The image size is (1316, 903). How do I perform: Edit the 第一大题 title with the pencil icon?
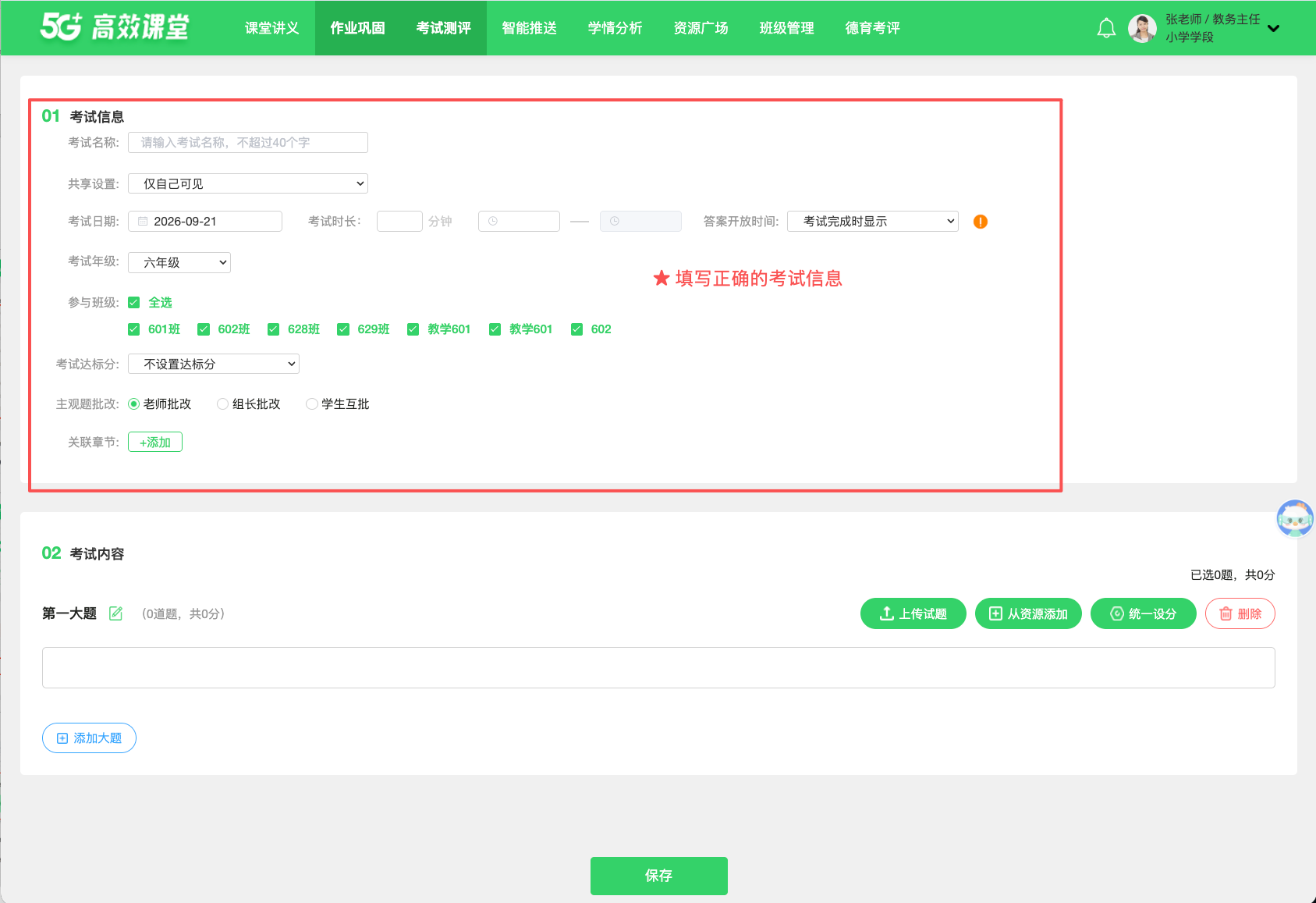pos(115,613)
